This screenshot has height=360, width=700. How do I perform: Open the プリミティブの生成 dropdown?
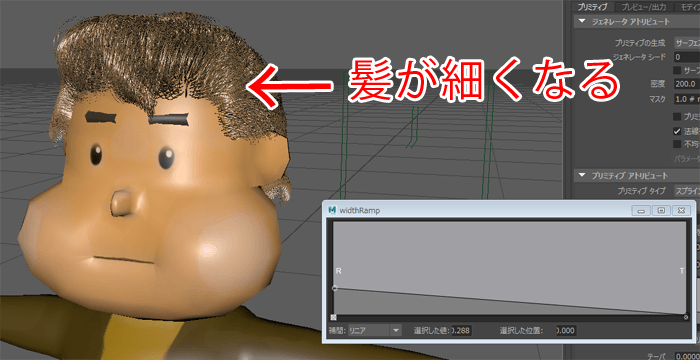(687, 43)
